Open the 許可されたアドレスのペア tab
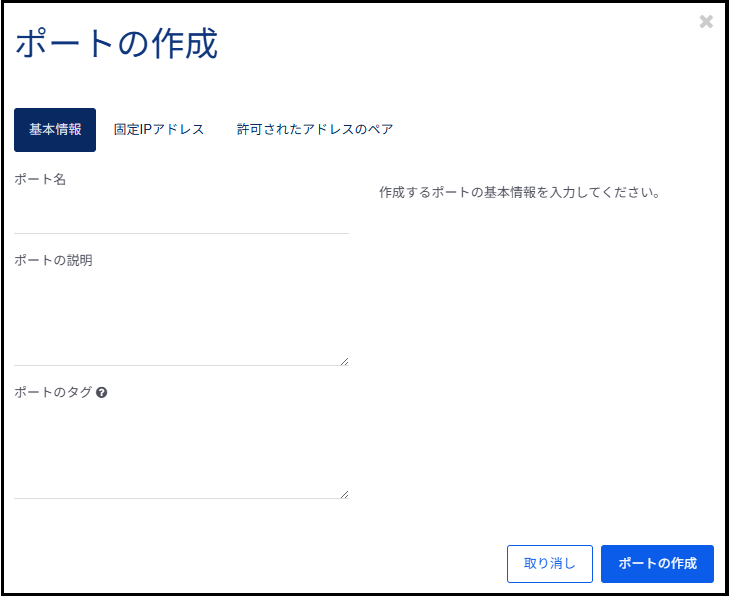Image resolution: width=729 pixels, height=596 pixels. 315,130
